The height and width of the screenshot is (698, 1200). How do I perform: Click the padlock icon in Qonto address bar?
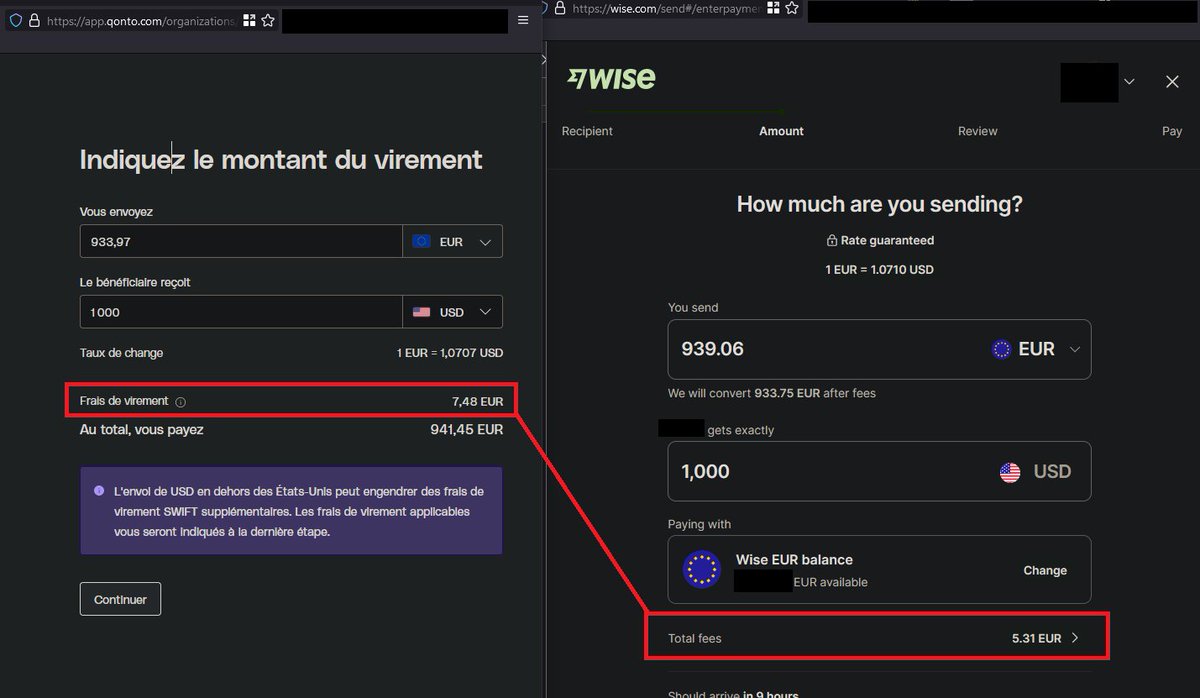(x=34, y=20)
